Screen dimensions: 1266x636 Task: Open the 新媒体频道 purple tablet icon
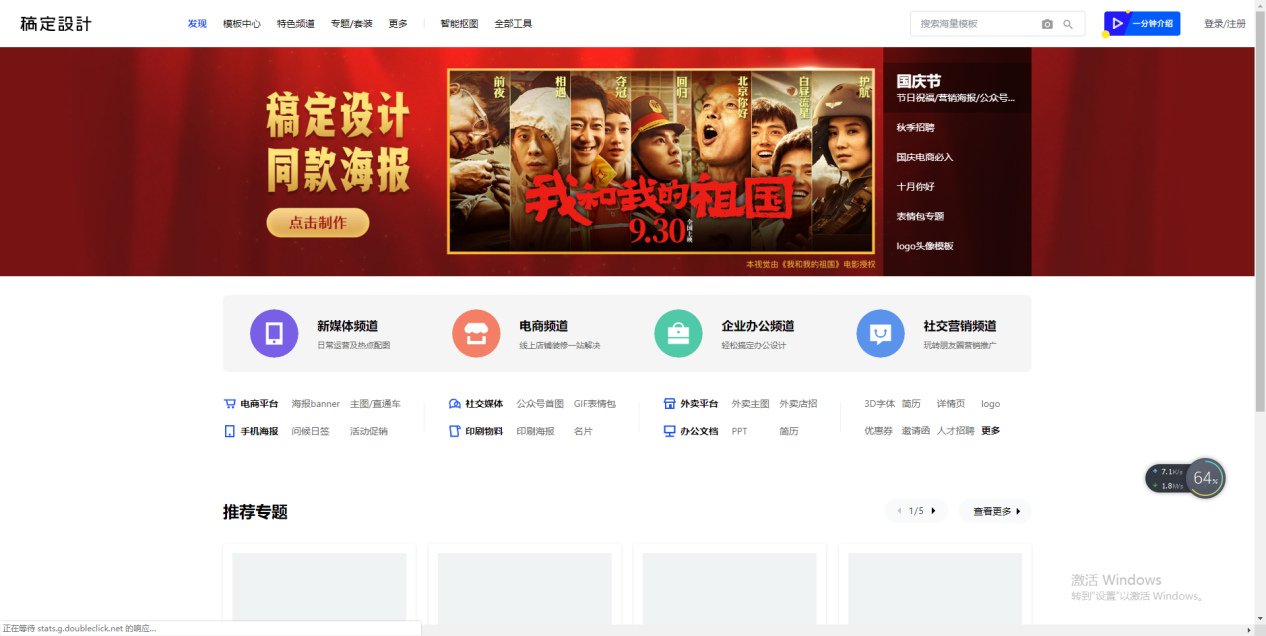click(274, 333)
